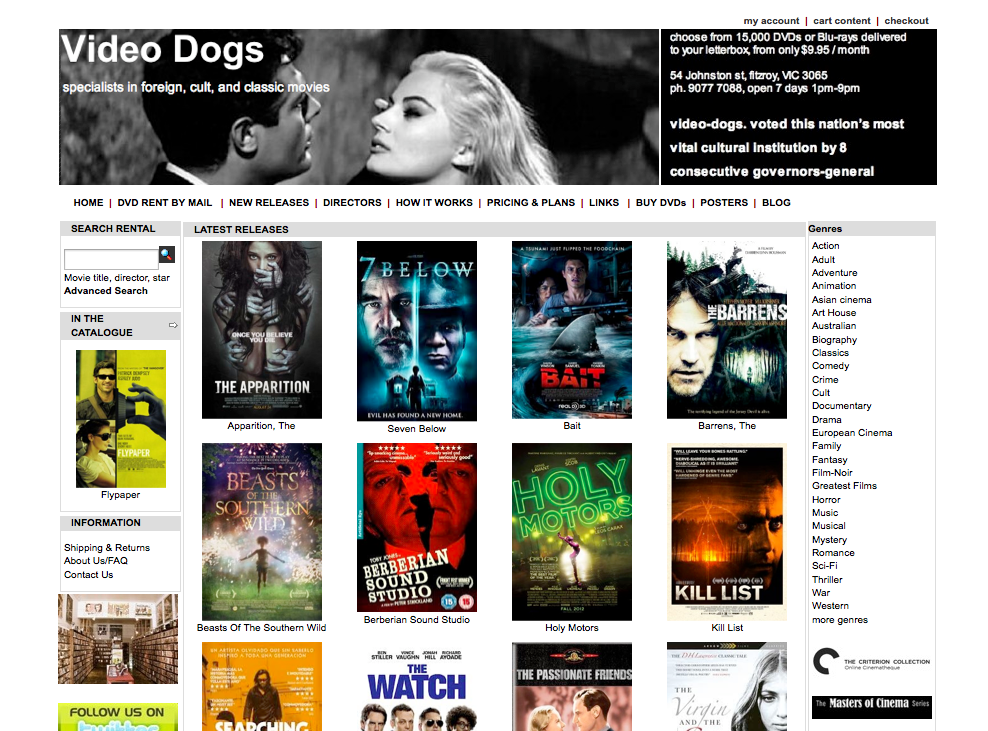View cart content link
988x731 pixels.
tap(842, 21)
